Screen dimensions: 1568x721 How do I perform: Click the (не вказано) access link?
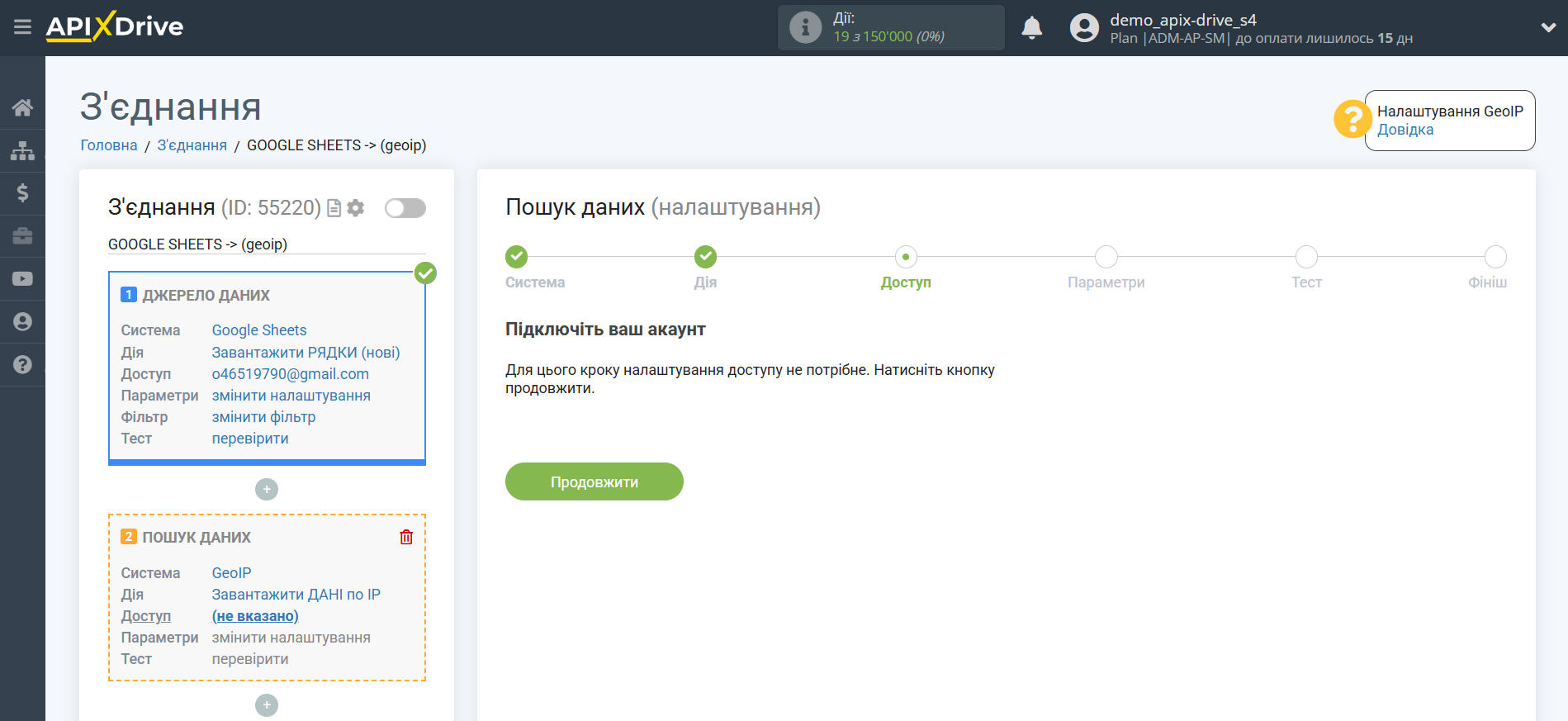(x=255, y=616)
